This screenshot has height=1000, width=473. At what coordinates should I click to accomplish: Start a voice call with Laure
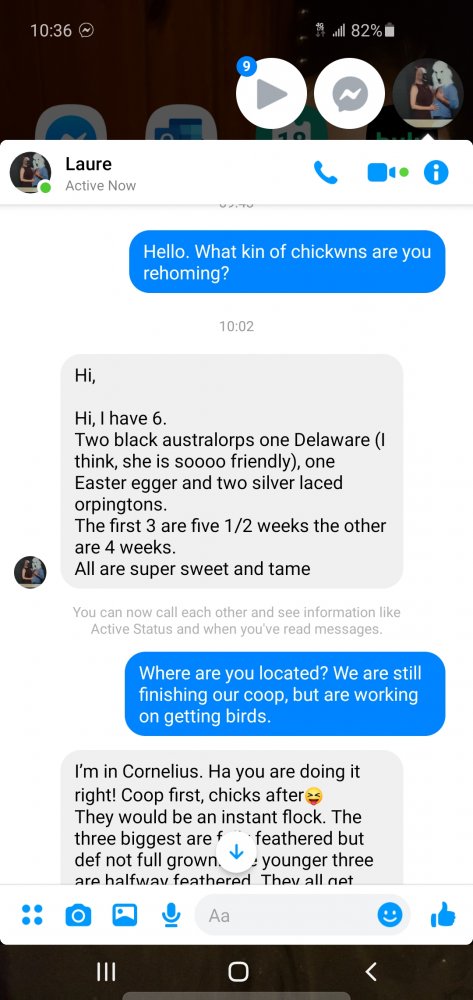point(325,173)
